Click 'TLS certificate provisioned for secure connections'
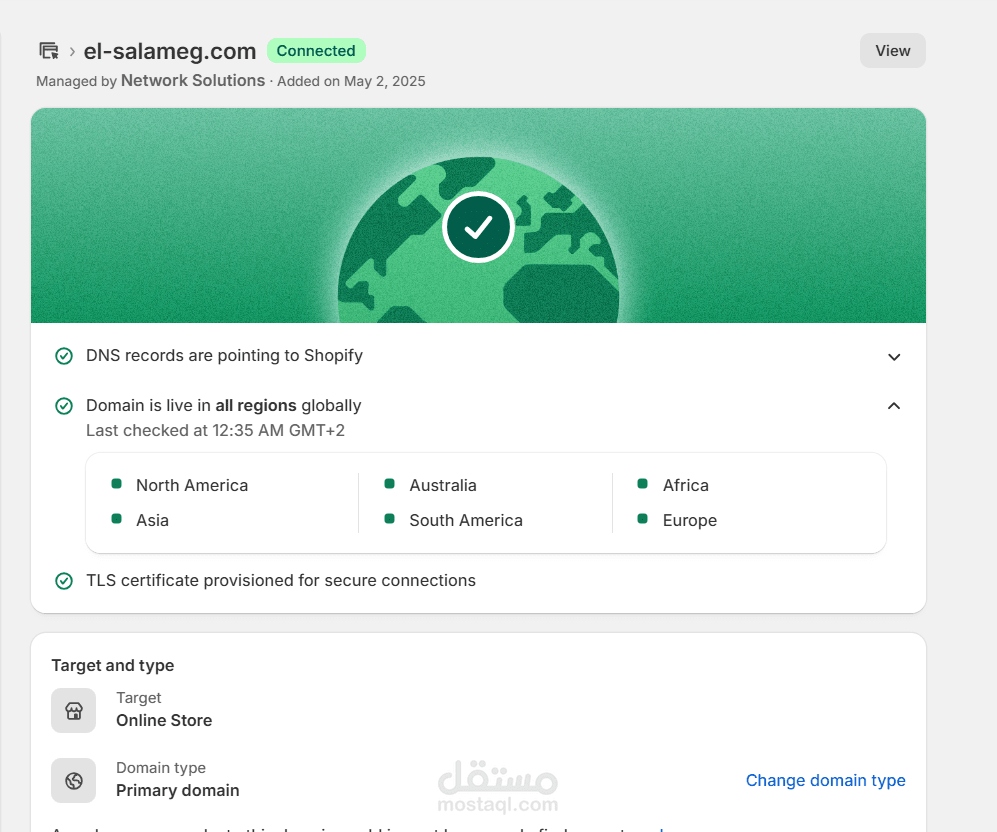 tap(281, 580)
